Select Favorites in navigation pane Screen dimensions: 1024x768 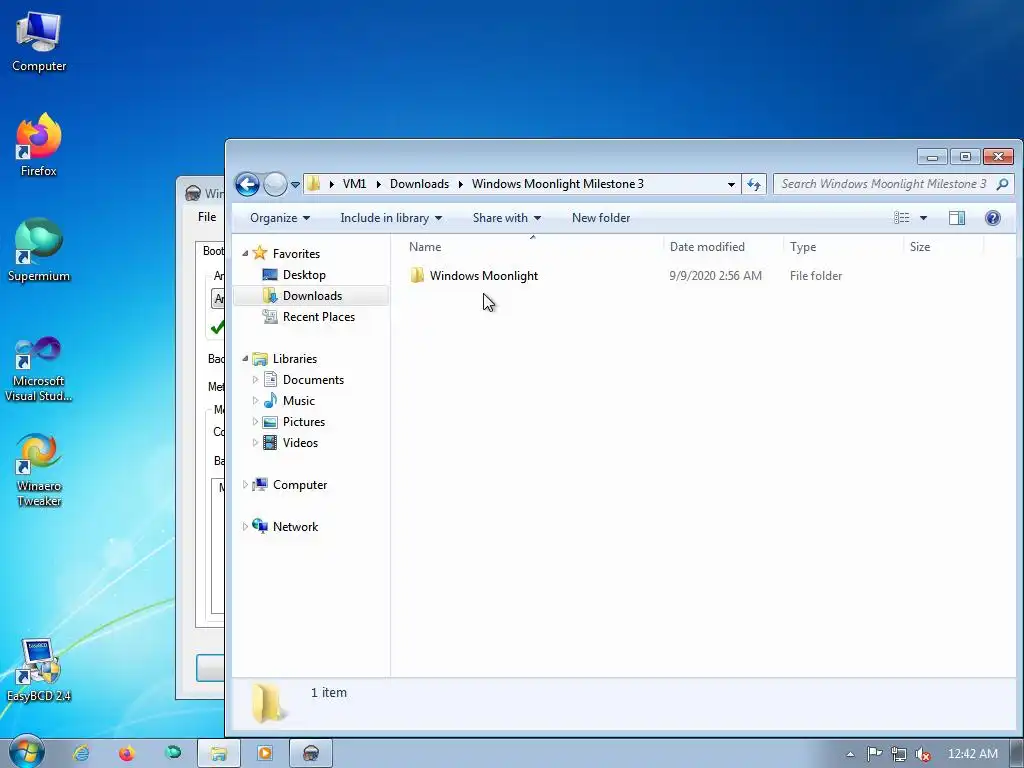point(296,253)
